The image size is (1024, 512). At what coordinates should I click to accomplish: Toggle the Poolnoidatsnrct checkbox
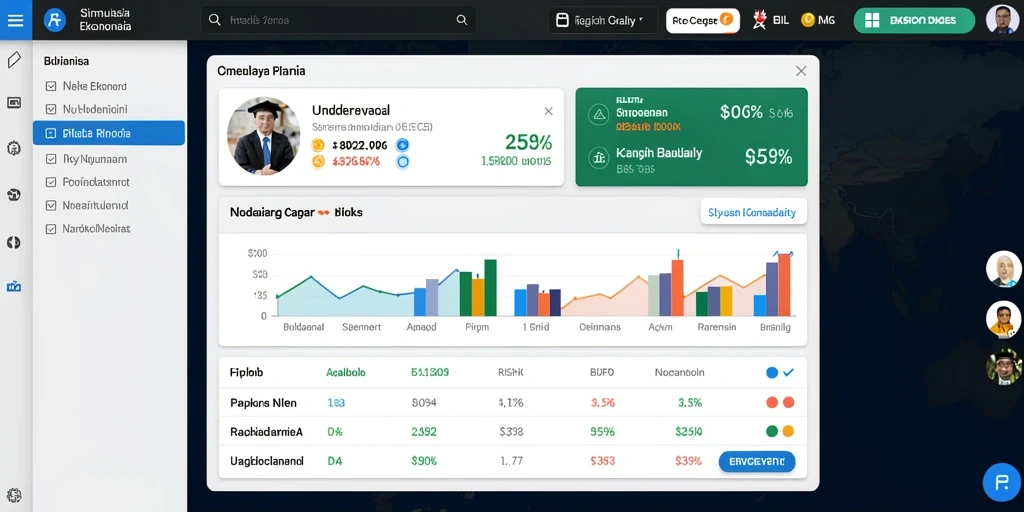click(50, 182)
